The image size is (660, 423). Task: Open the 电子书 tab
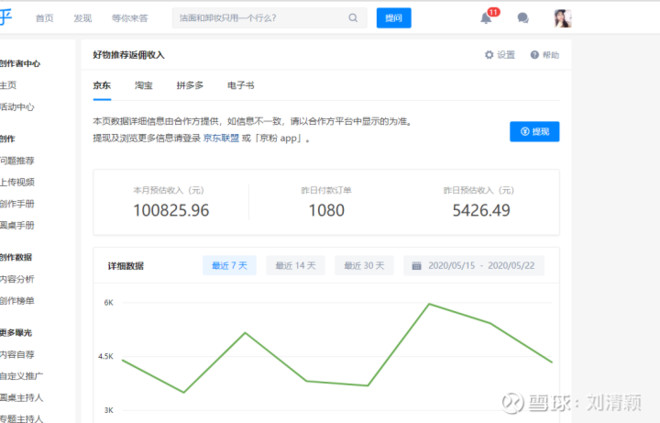pyautogui.click(x=241, y=87)
